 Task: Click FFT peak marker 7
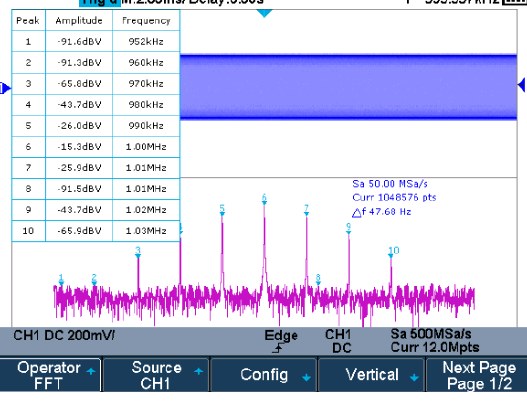coord(306,210)
